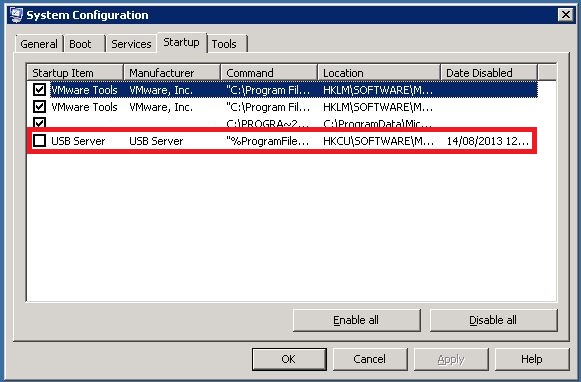Click VMware, Inc. in the second row
The width and height of the screenshot is (581, 382).
[x=161, y=107]
